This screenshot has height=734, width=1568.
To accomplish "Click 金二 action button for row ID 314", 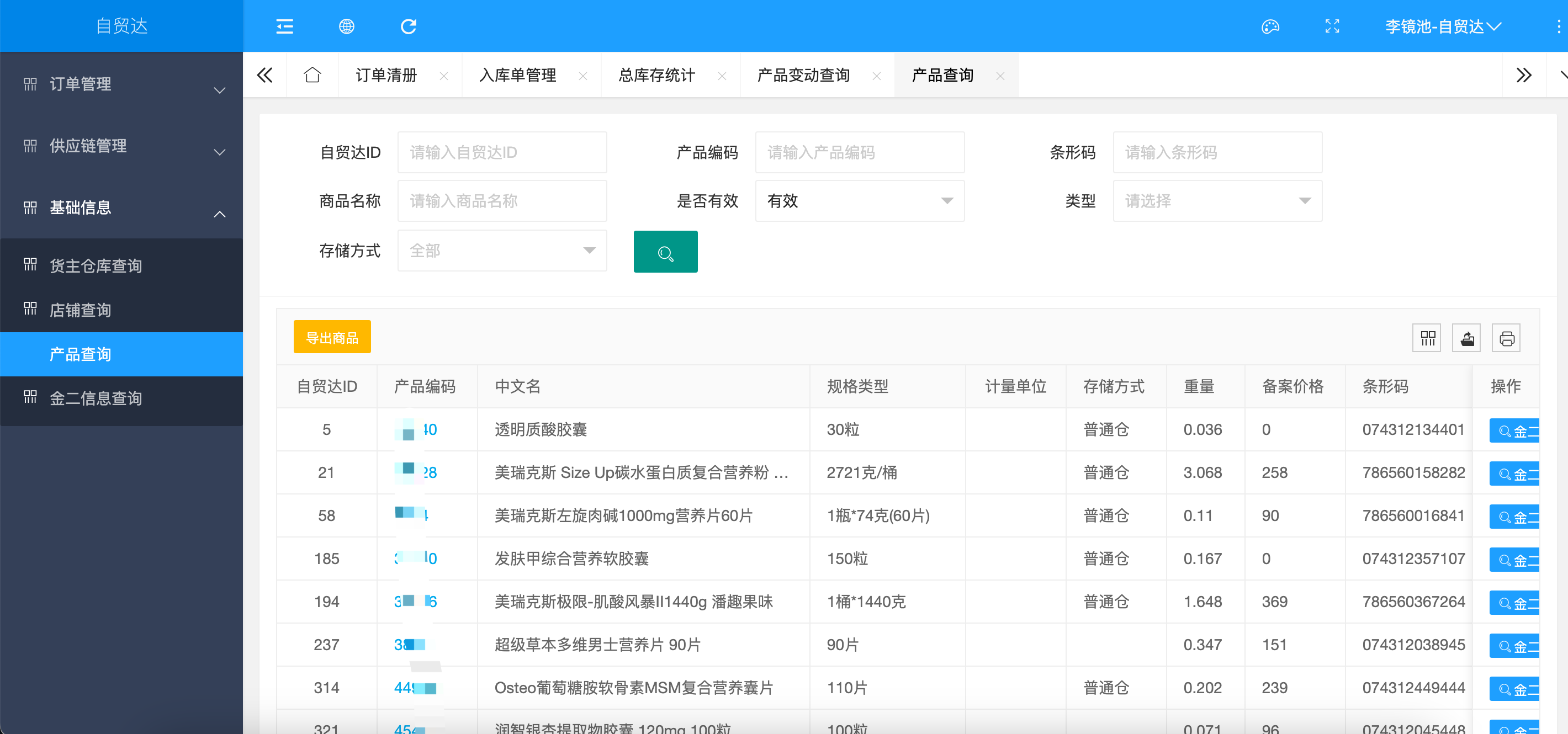I will (1514, 689).
